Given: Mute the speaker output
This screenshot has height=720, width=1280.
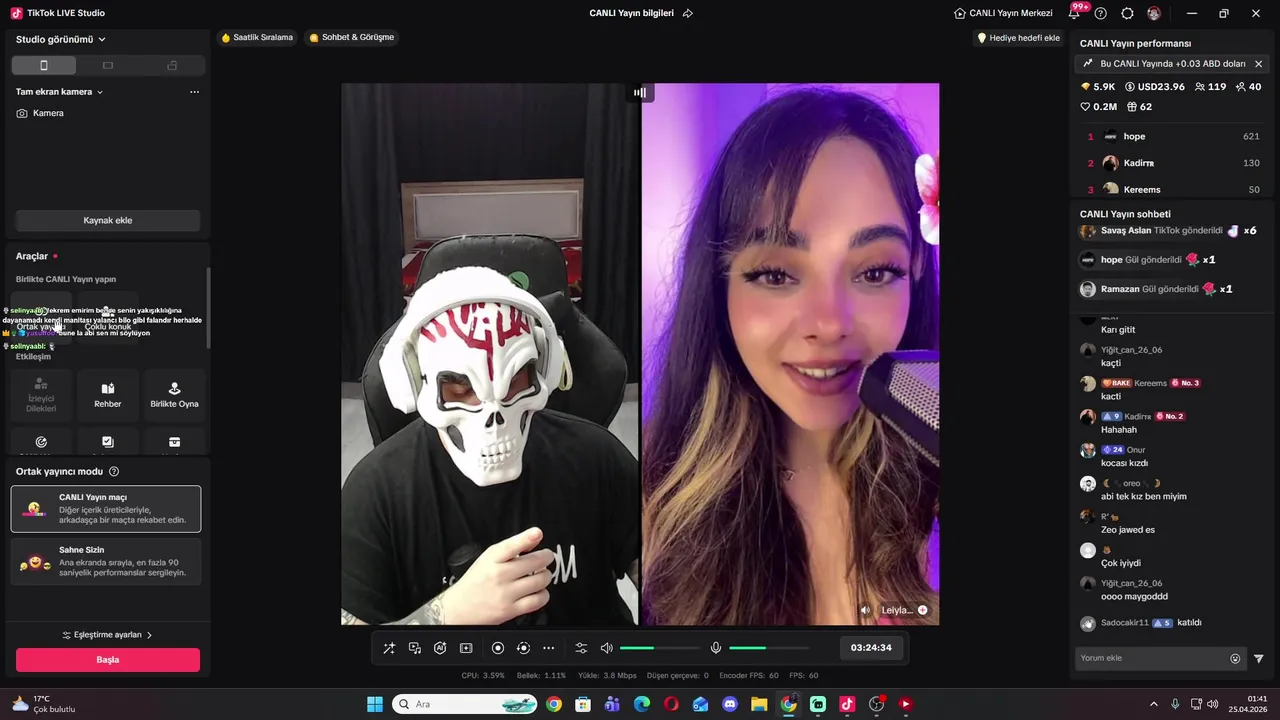Looking at the screenshot, I should click(606, 648).
